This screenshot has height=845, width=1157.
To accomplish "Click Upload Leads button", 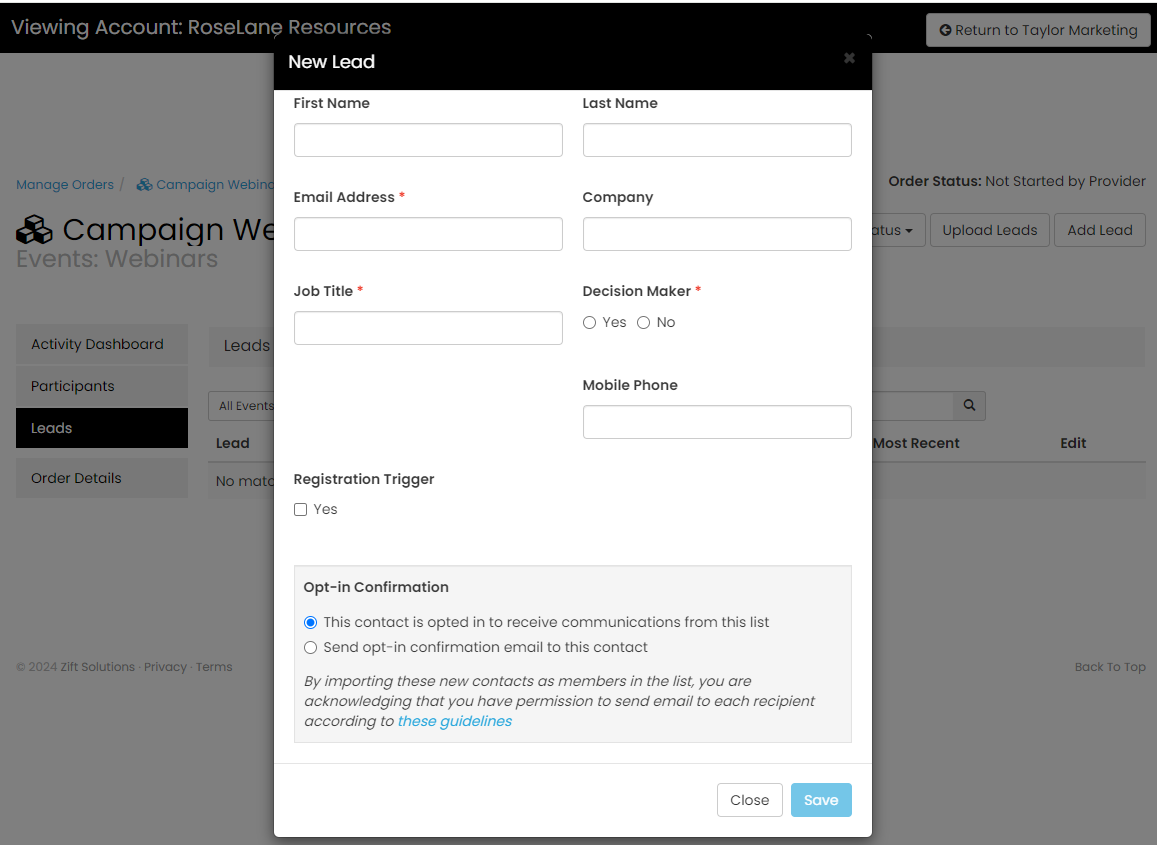I will click(990, 230).
